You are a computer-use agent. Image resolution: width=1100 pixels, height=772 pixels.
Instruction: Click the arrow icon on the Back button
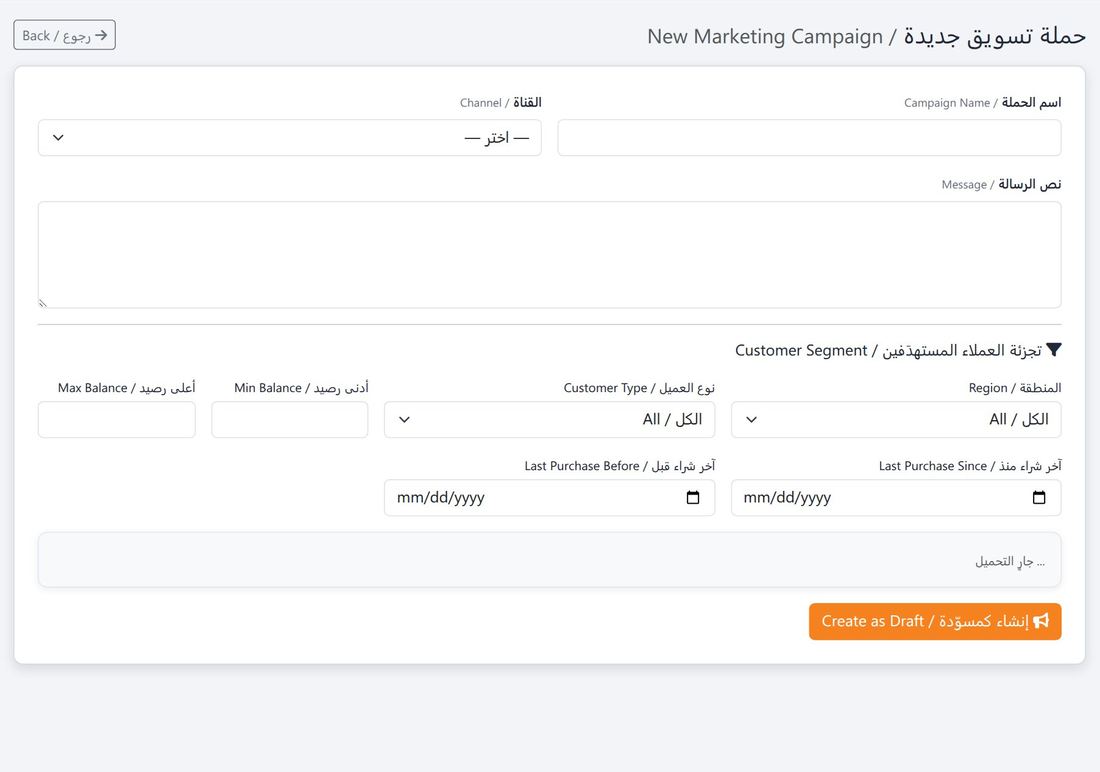coord(101,35)
